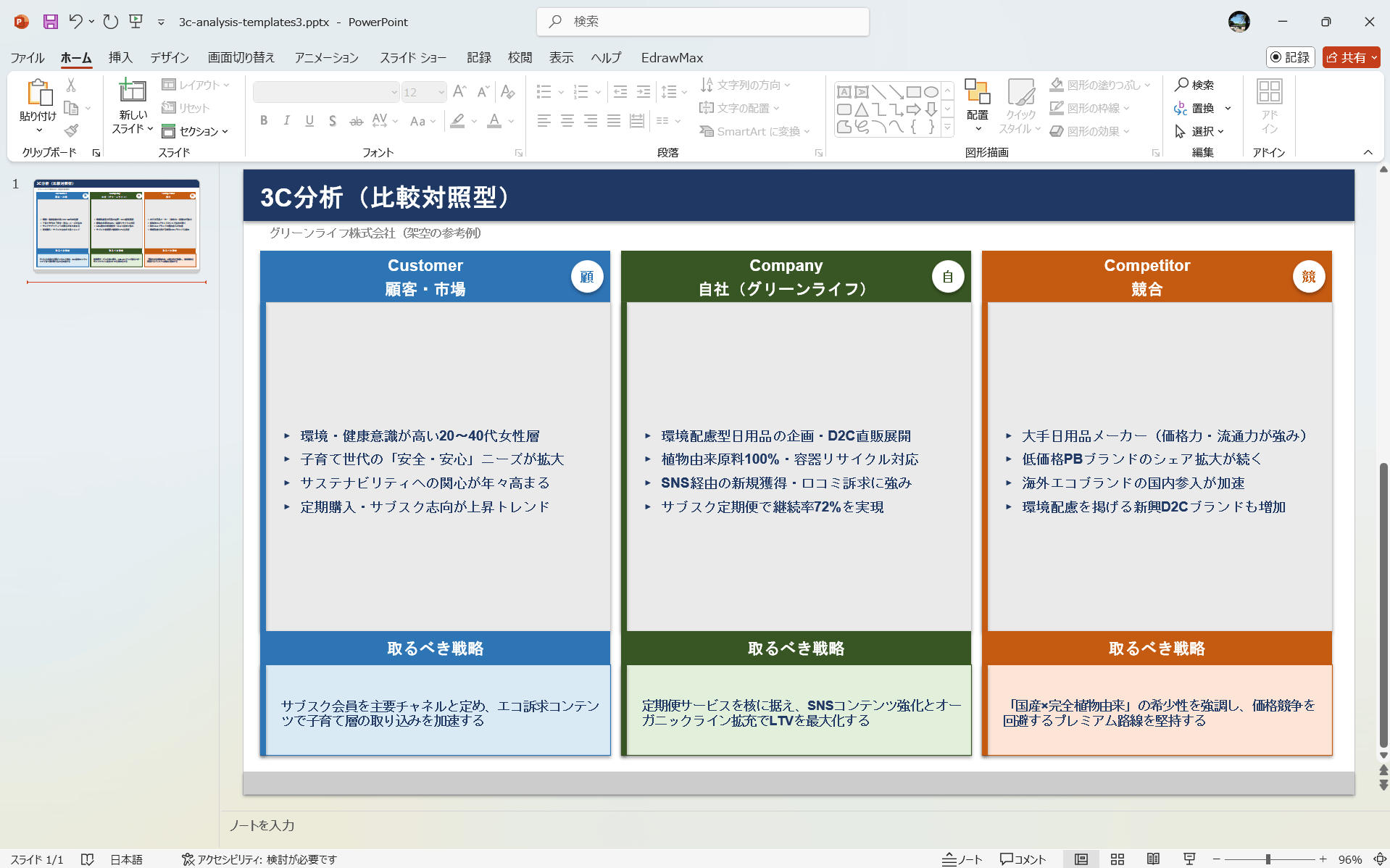Open the Comments (コメント) pane
This screenshot has width=1390, height=868.
[x=1023, y=859]
